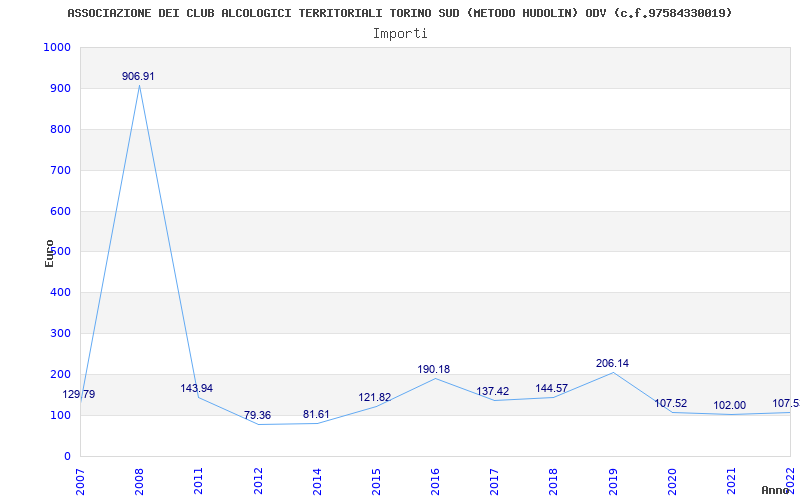Select x-axis year label 2015
This screenshot has width=800, height=500.
point(376,481)
